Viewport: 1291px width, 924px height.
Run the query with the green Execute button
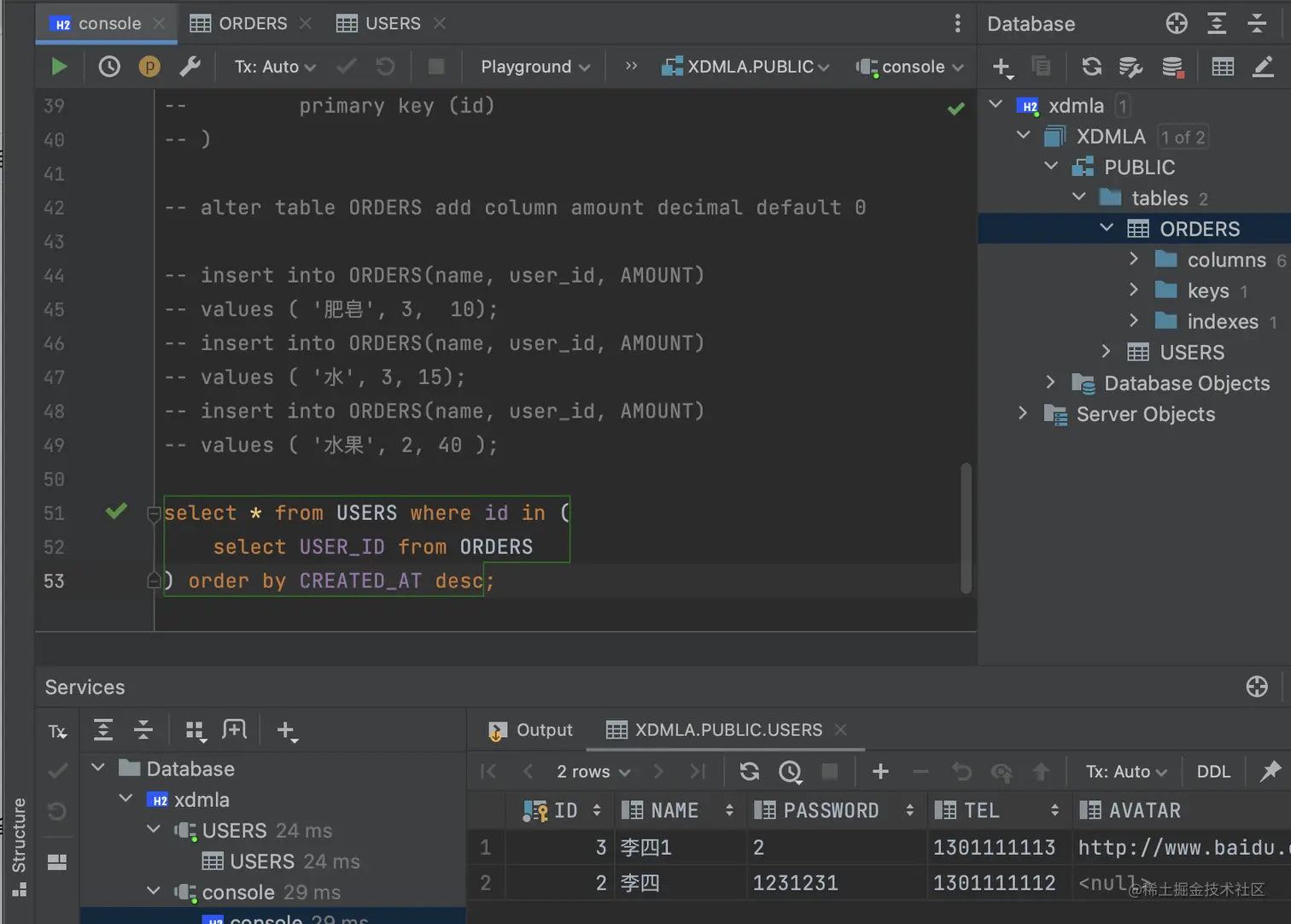[x=59, y=67]
